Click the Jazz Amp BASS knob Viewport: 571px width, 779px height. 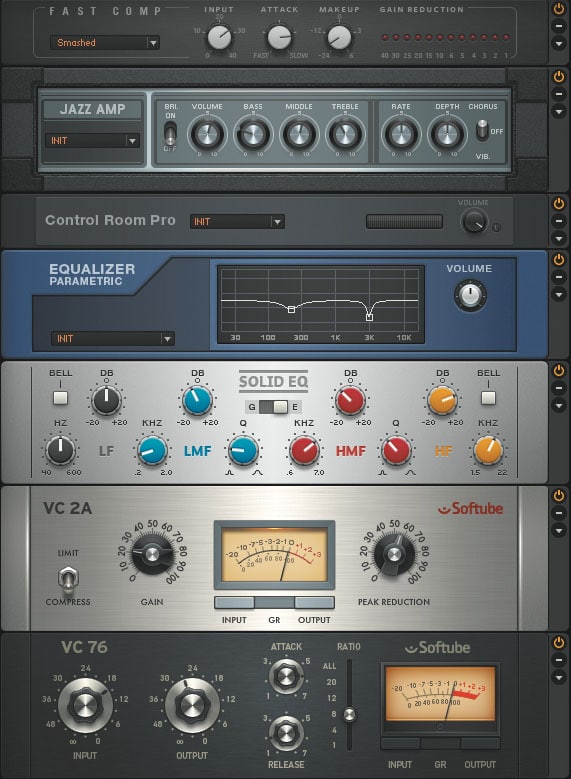point(253,134)
